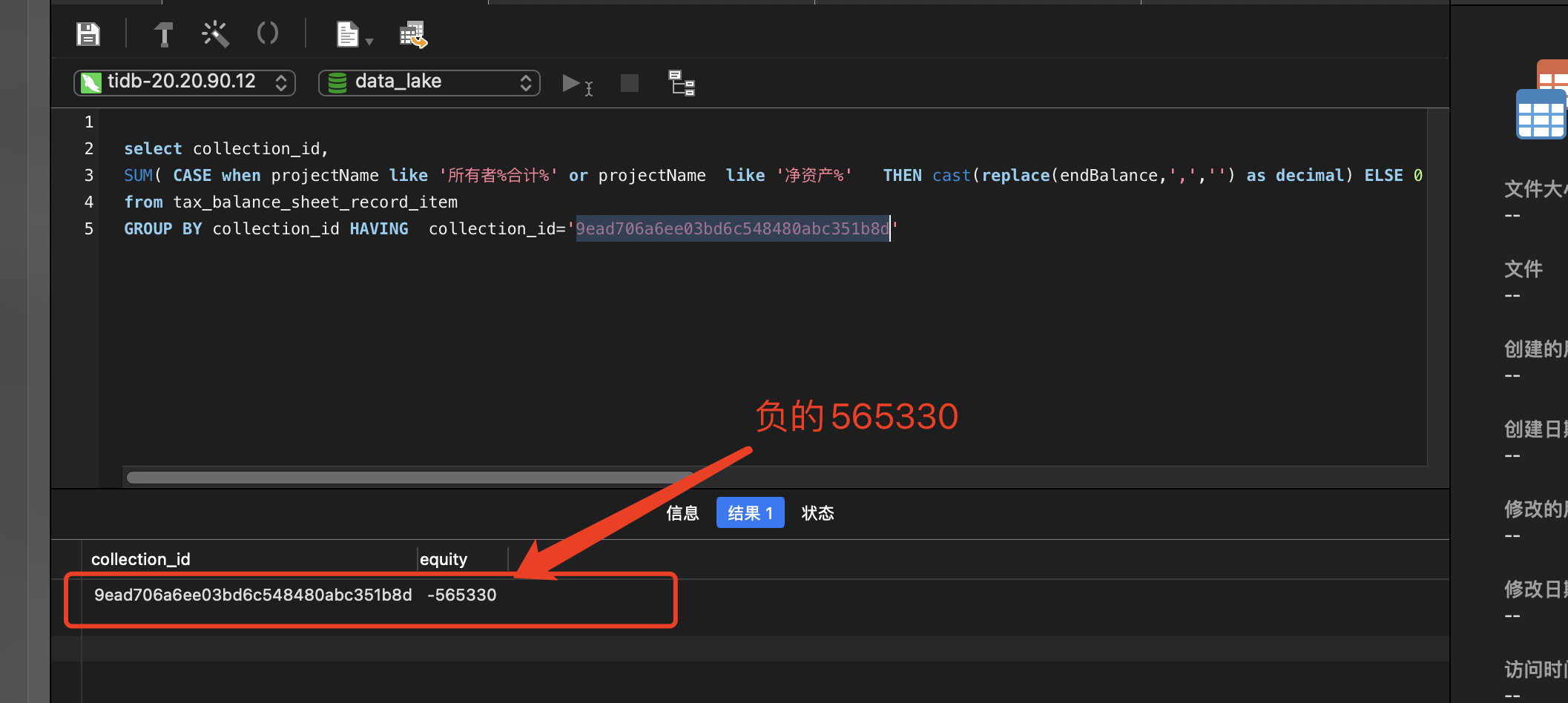This screenshot has width=1568, height=703.
Task: Click the horizontal scrollbar of the SQL editor
Action: (x=410, y=477)
